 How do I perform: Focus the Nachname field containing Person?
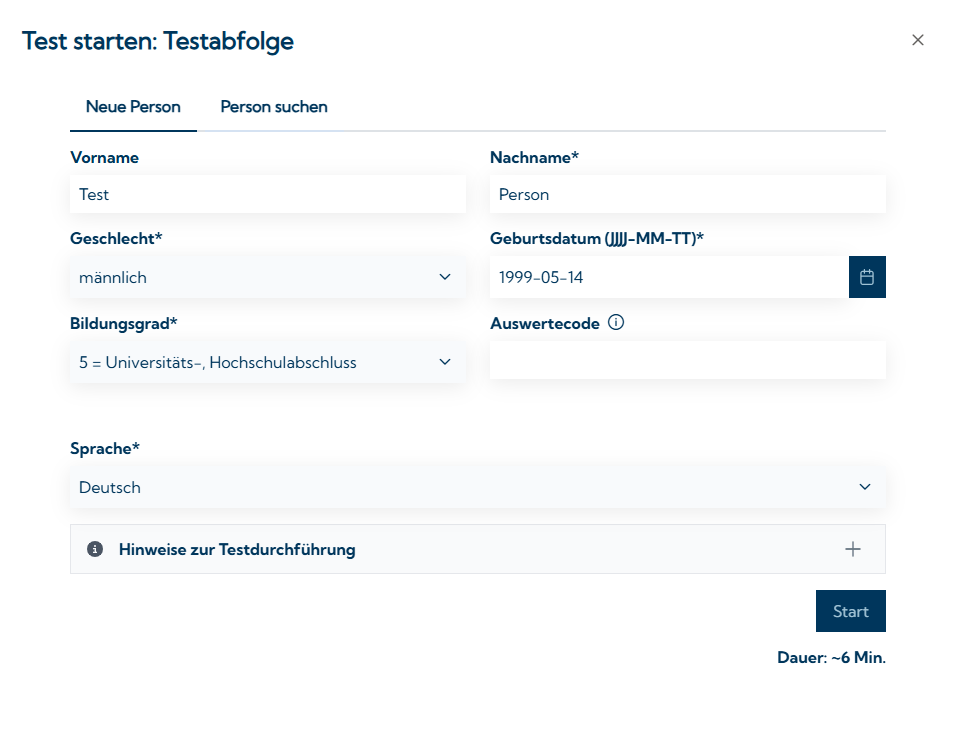click(x=687, y=194)
